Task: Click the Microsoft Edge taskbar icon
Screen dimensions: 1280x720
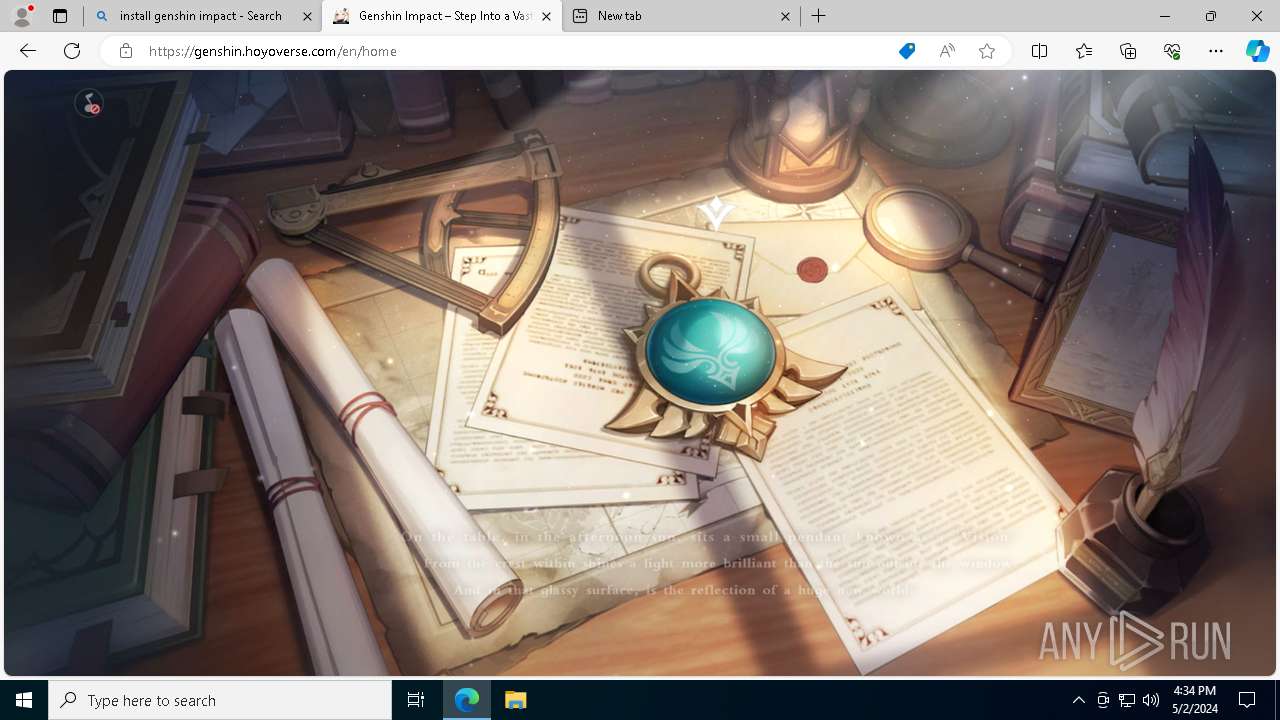Action: point(467,700)
